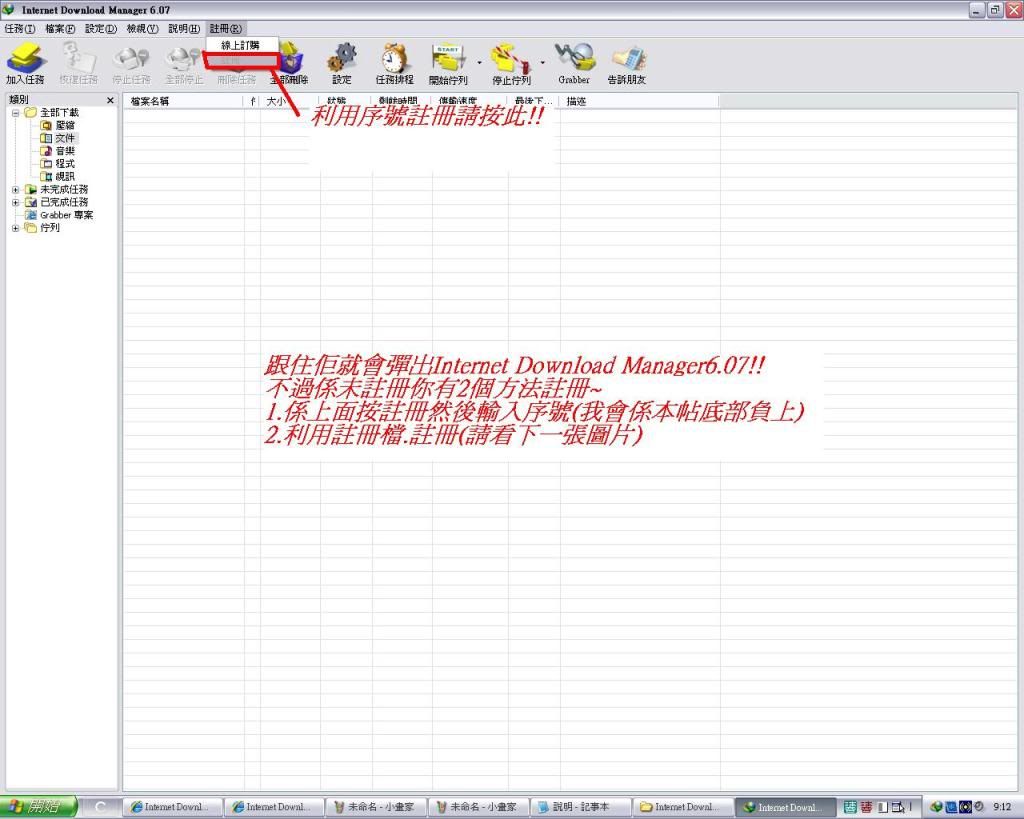
Task: Close the 類別 categories panel
Action: pyautogui.click(x=111, y=101)
